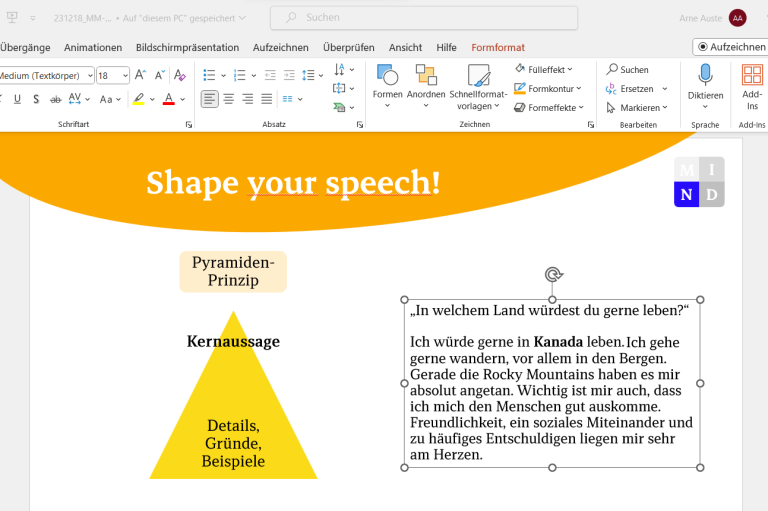Open the file save location dropdown
Screen dimensions: 768x511
[242, 18]
